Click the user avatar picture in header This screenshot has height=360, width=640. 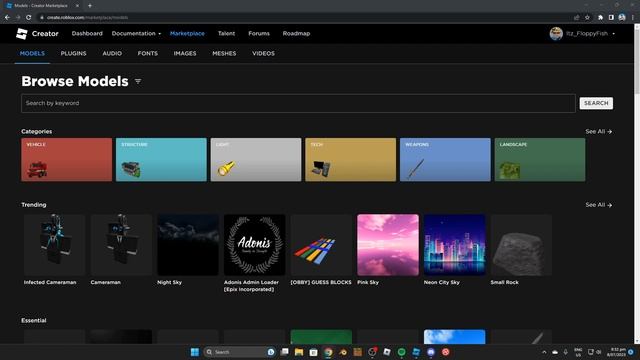556,33
